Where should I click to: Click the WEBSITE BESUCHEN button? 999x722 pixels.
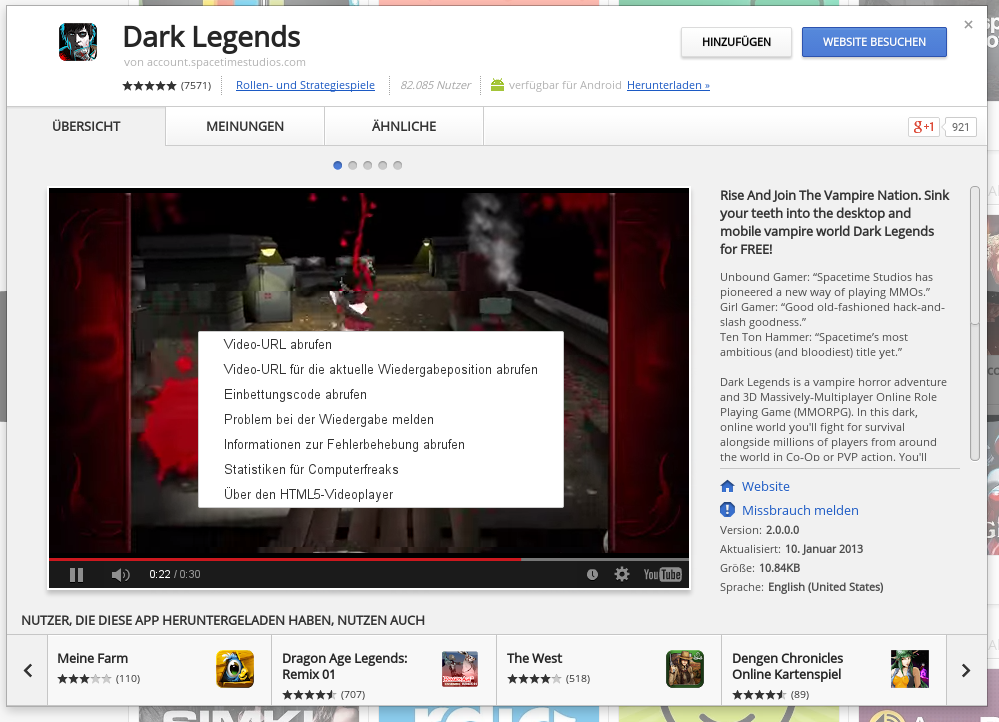874,42
